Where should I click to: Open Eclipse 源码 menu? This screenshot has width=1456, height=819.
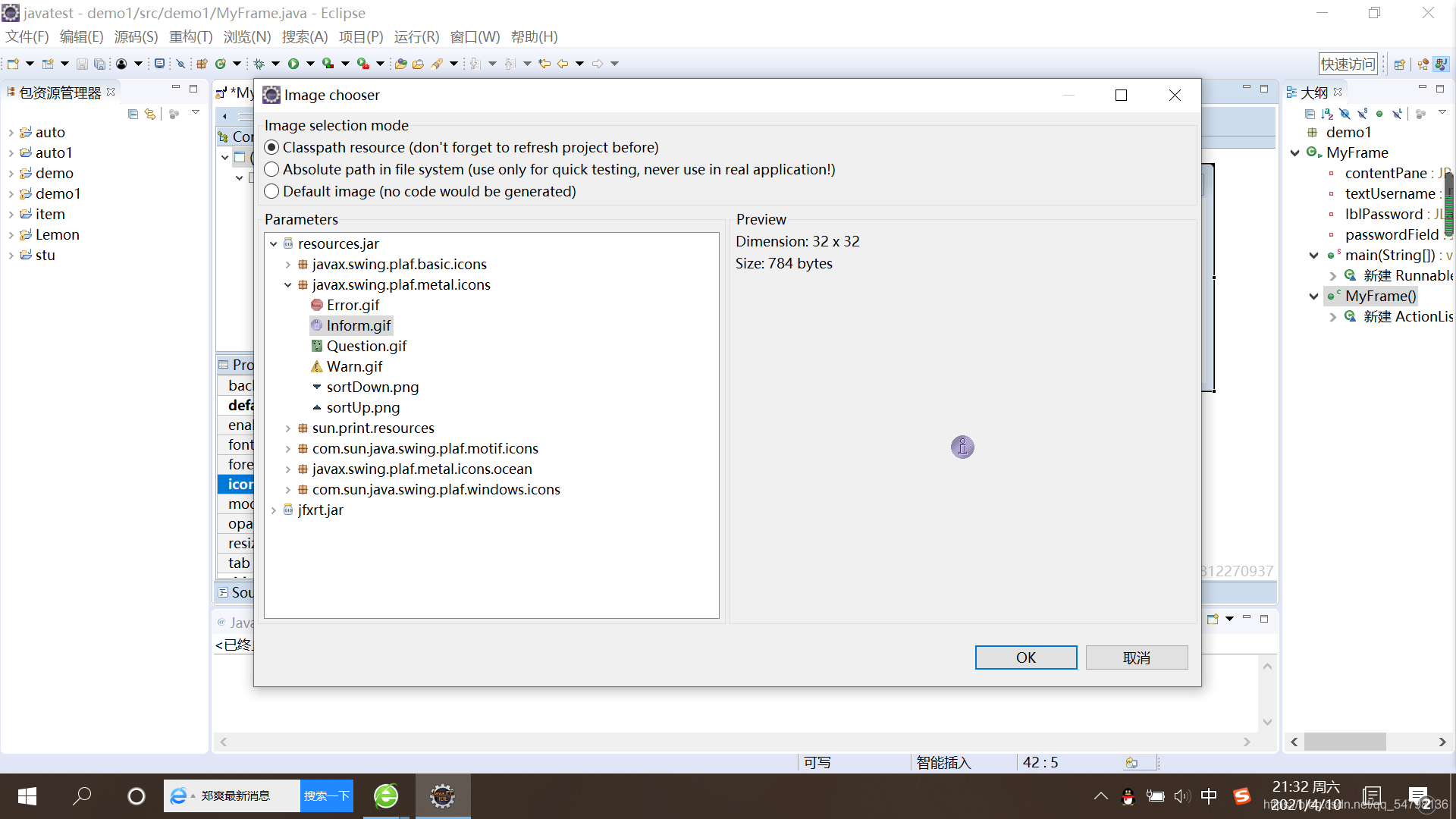click(137, 37)
